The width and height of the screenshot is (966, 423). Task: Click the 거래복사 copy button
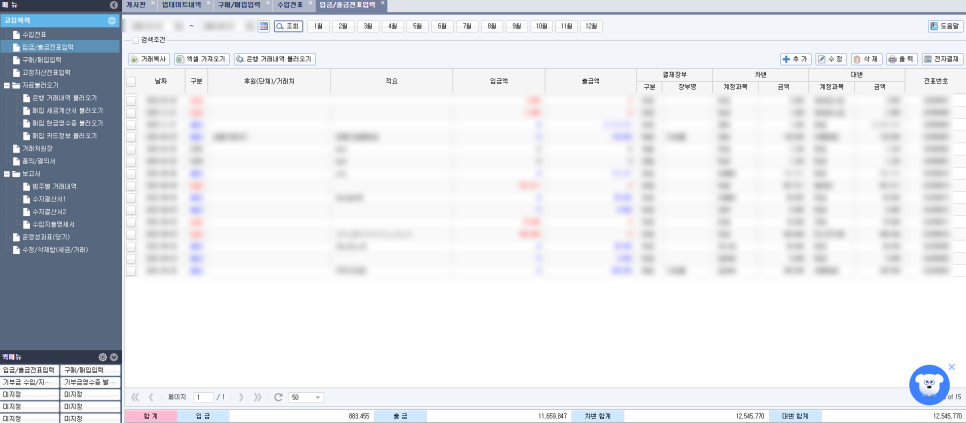click(x=148, y=60)
